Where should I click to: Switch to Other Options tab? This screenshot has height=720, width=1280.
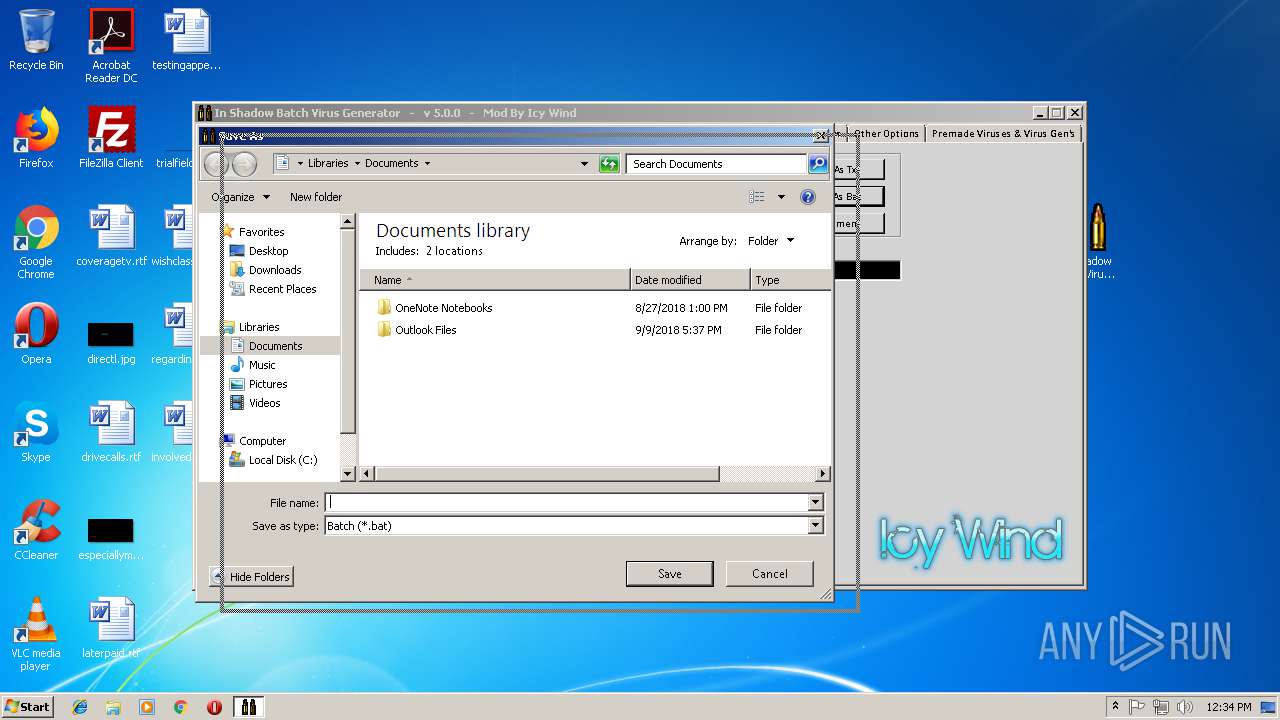886,134
